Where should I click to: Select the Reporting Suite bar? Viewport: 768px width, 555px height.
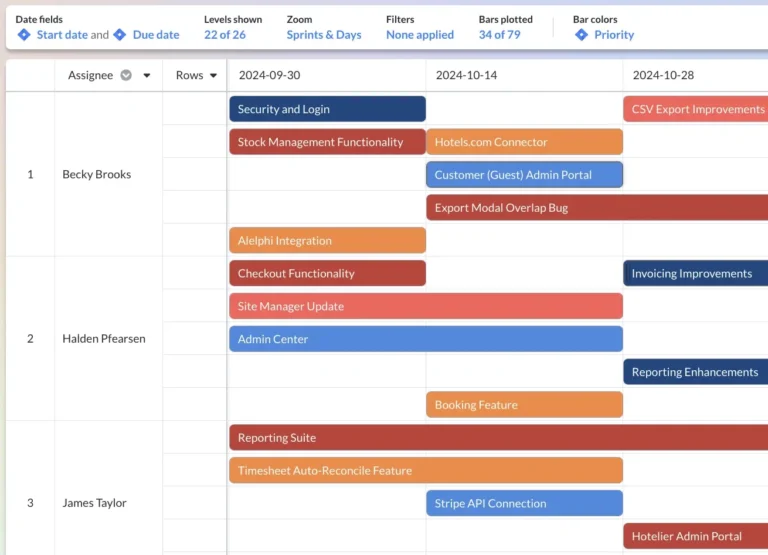(499, 437)
